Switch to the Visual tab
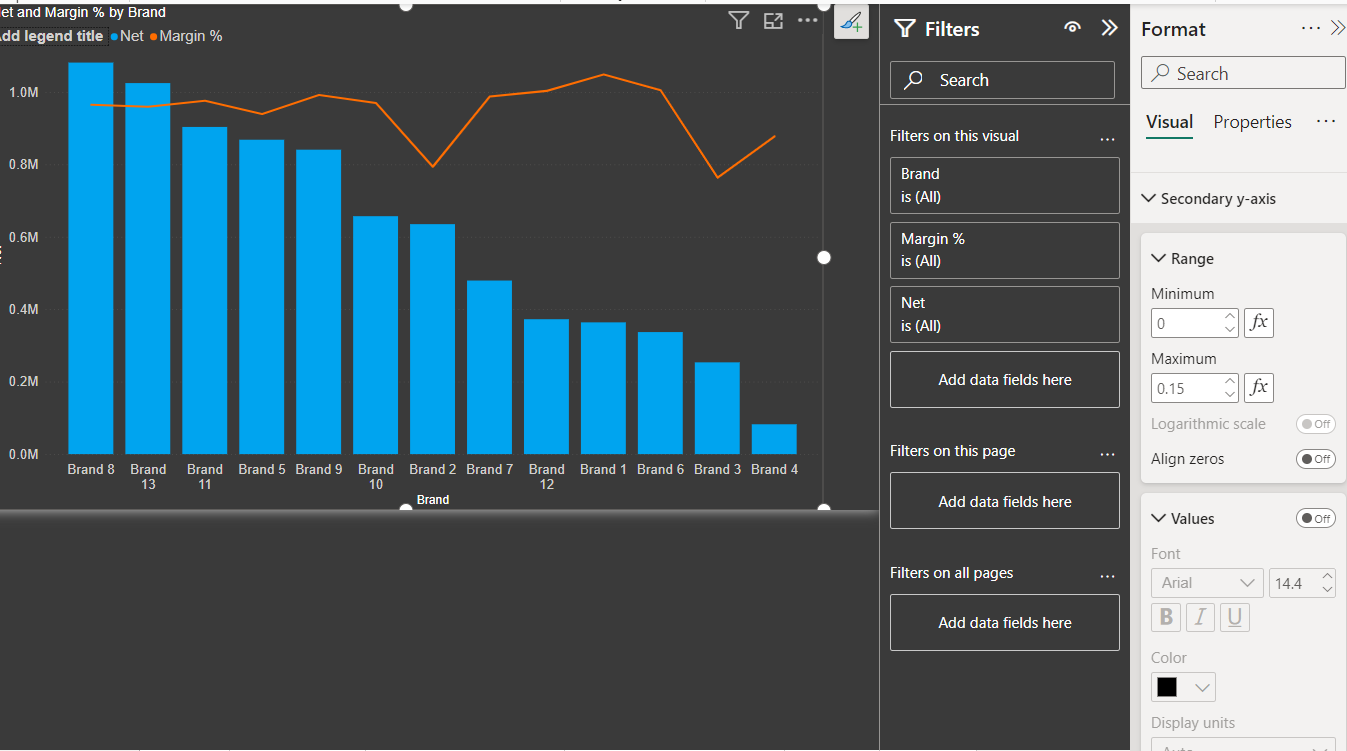1347x751 pixels. coord(1169,122)
